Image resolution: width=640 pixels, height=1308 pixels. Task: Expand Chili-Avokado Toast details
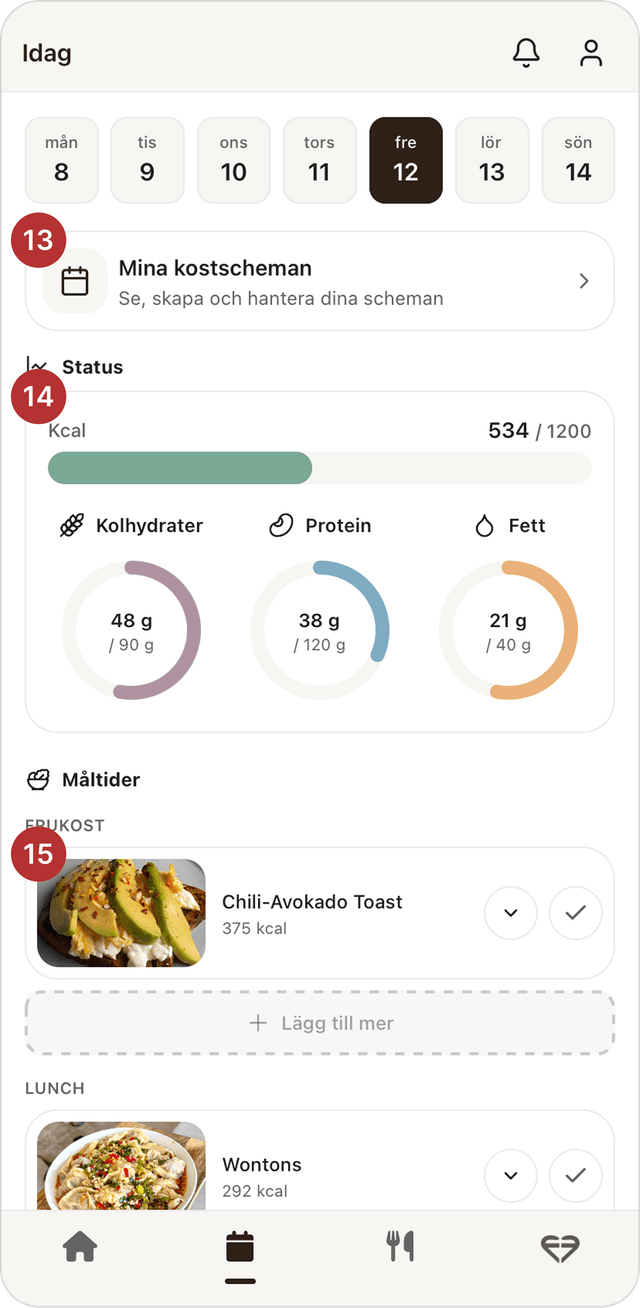(511, 913)
